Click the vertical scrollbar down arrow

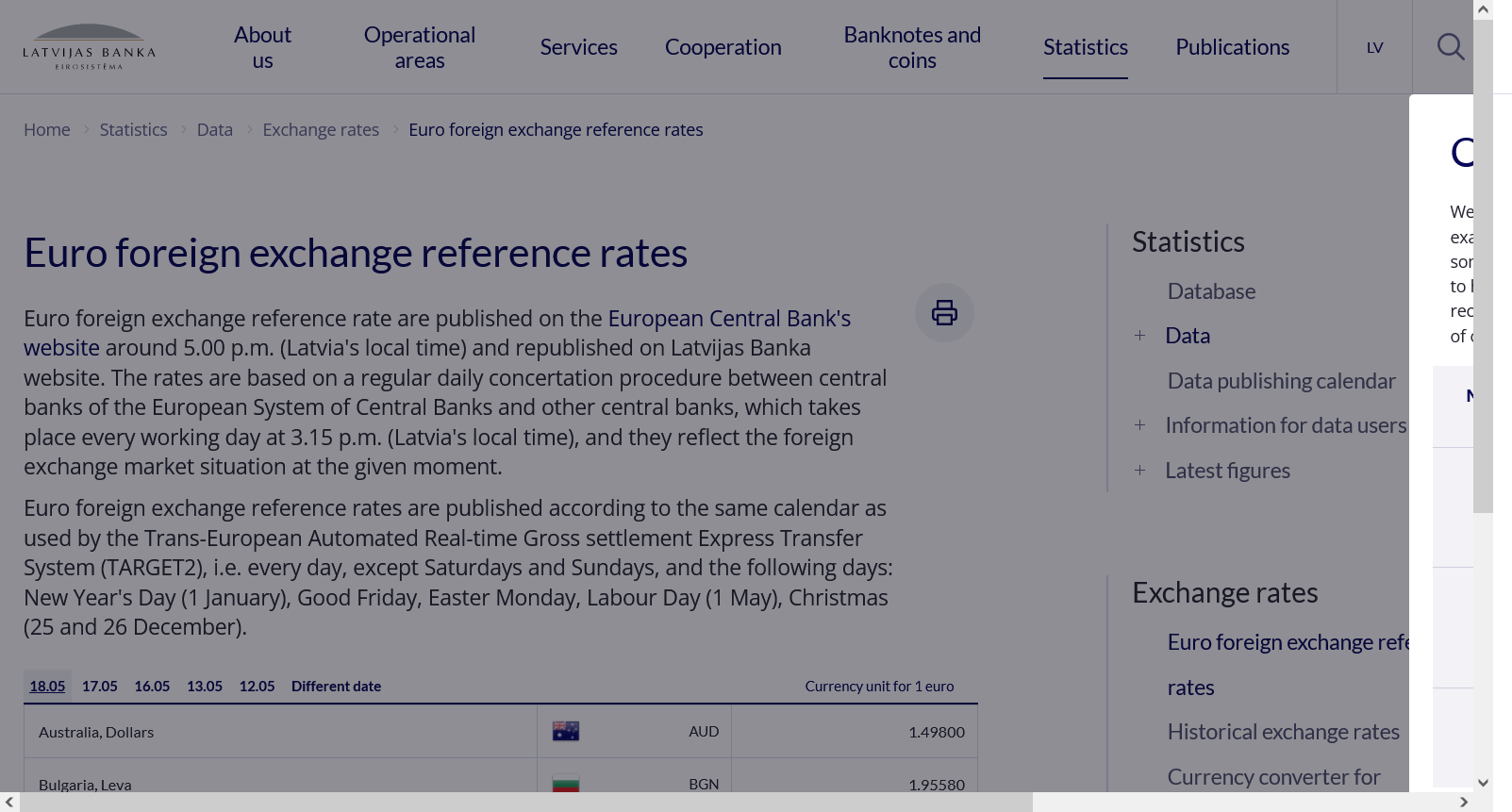(1483, 783)
